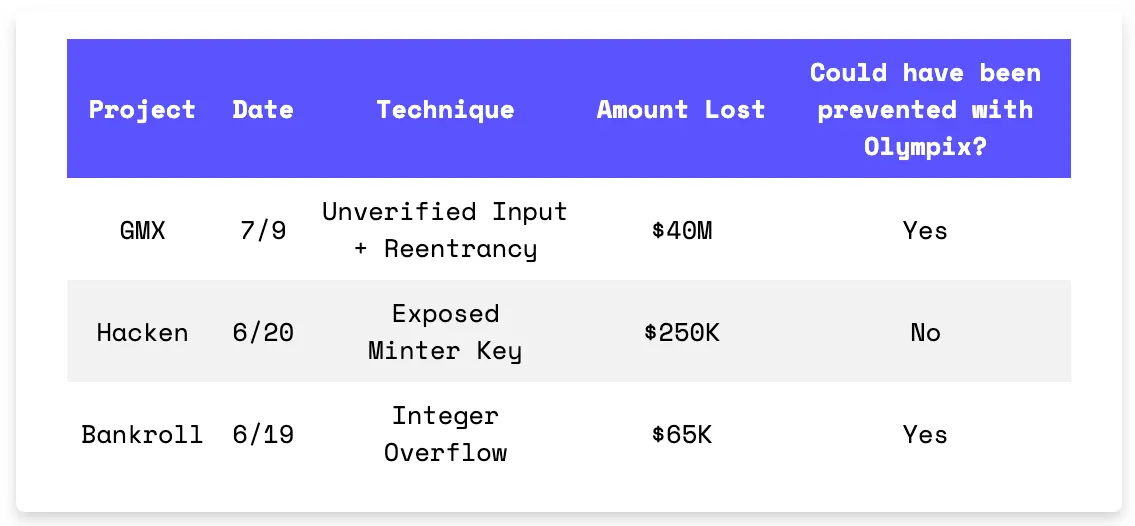Image resolution: width=1135 pixels, height=526 pixels.
Task: Click the "$250K" amount cell
Action: [x=680, y=333]
